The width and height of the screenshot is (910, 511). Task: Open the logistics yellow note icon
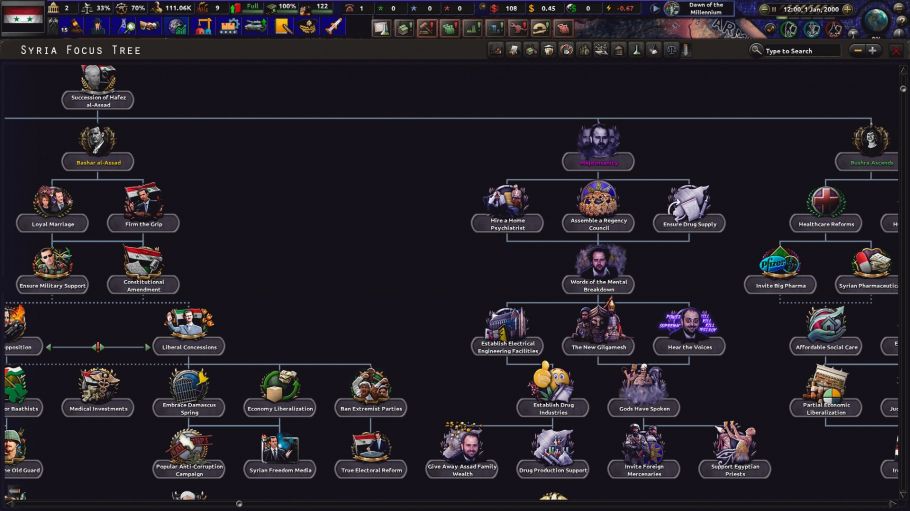[283, 27]
